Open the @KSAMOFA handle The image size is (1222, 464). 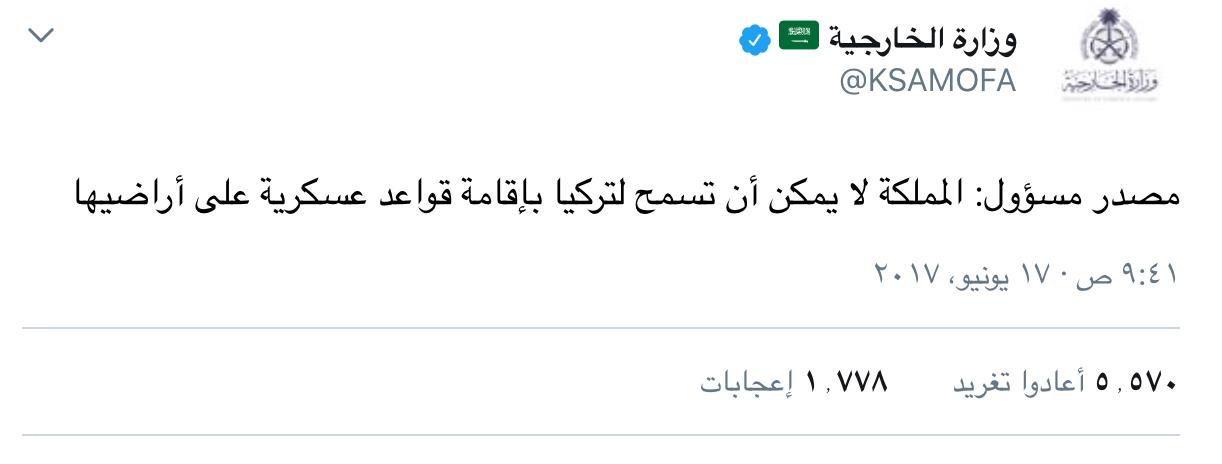coord(927,82)
